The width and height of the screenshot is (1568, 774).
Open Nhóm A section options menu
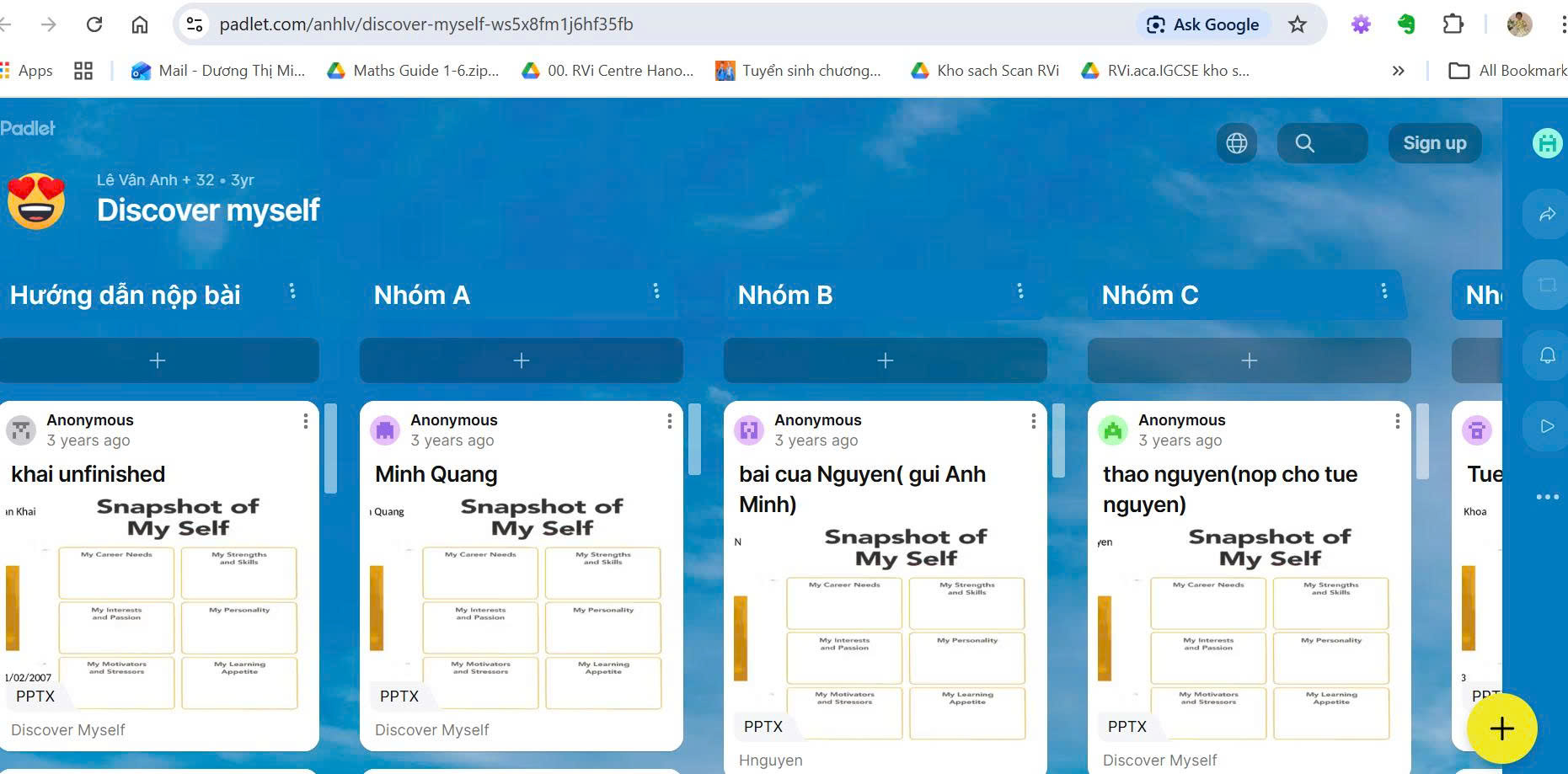tap(656, 291)
